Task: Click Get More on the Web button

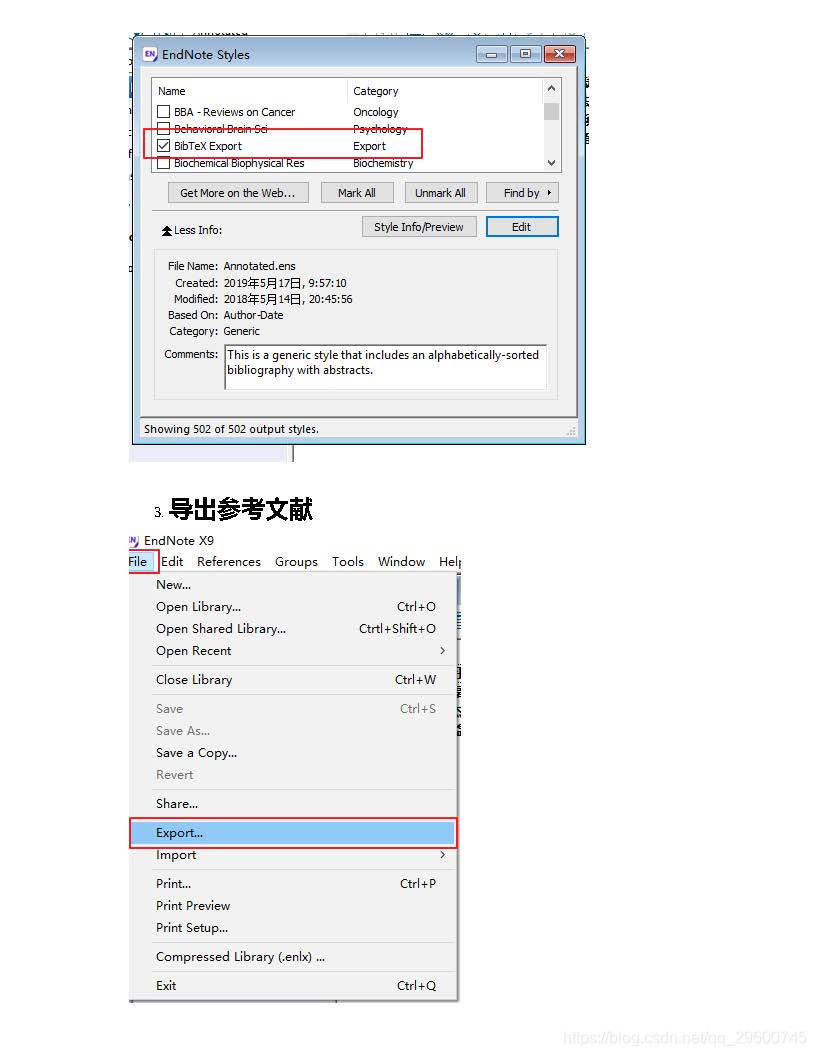Action: tap(238, 193)
